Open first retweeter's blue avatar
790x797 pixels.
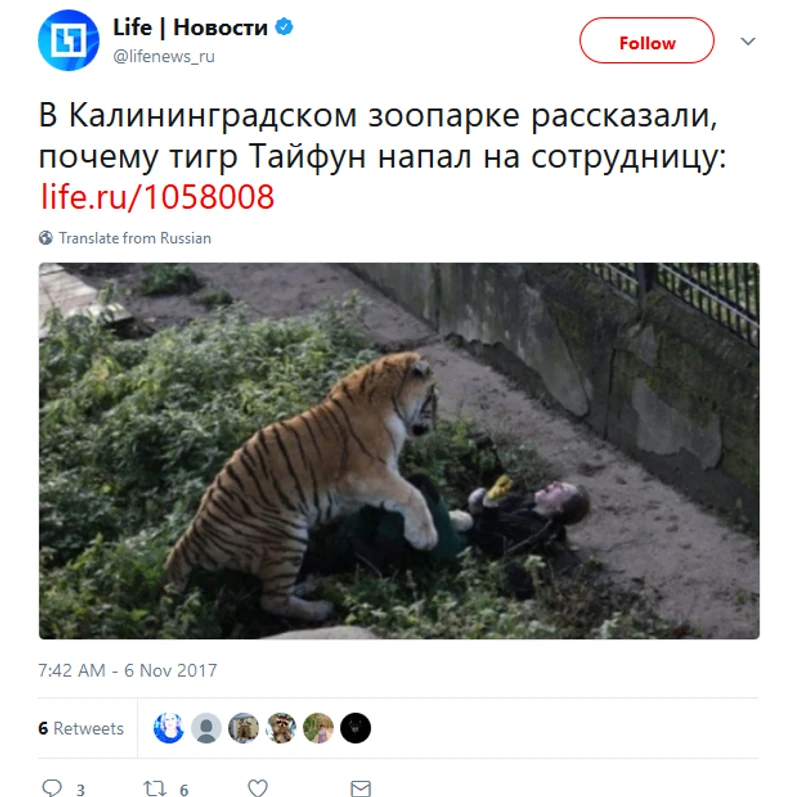[169, 728]
